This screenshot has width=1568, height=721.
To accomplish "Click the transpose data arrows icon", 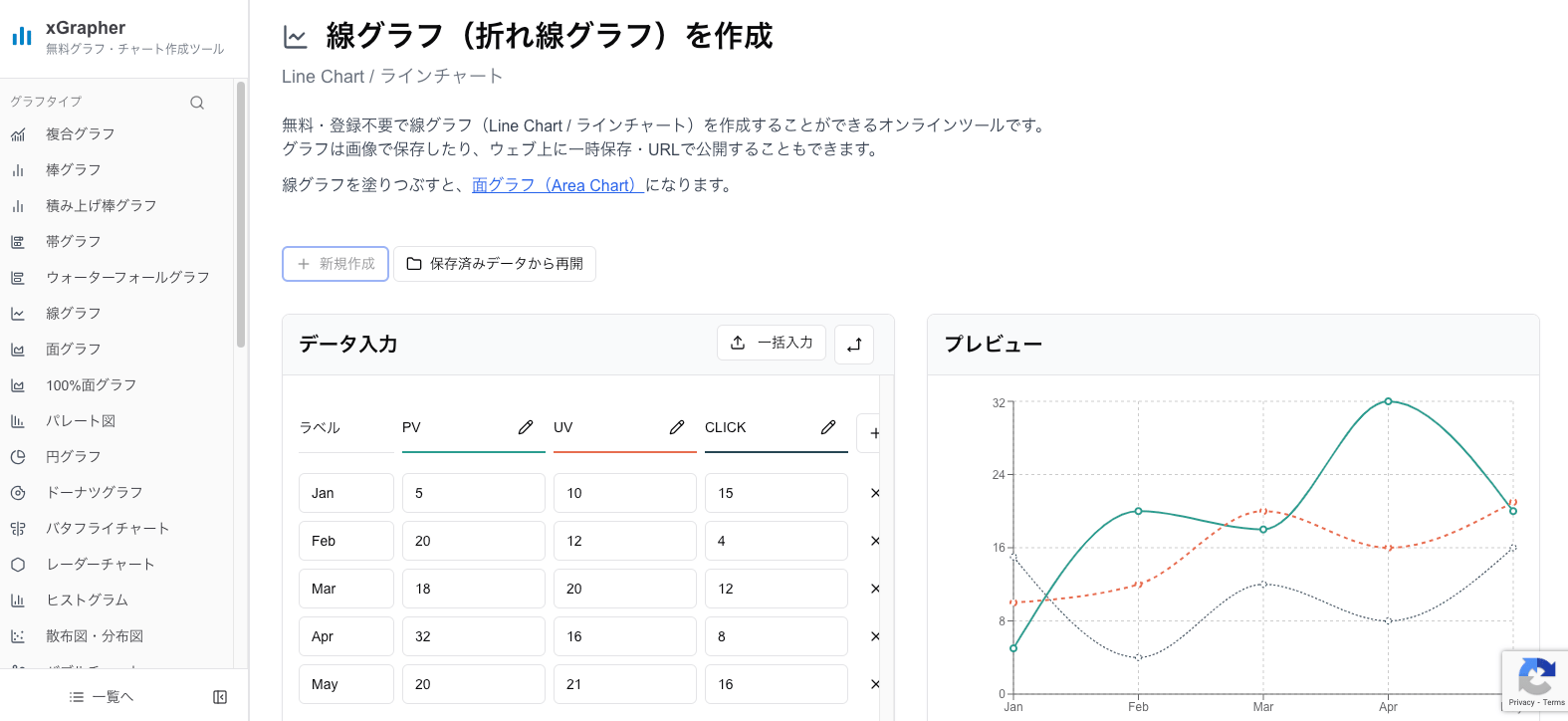I will click(853, 344).
